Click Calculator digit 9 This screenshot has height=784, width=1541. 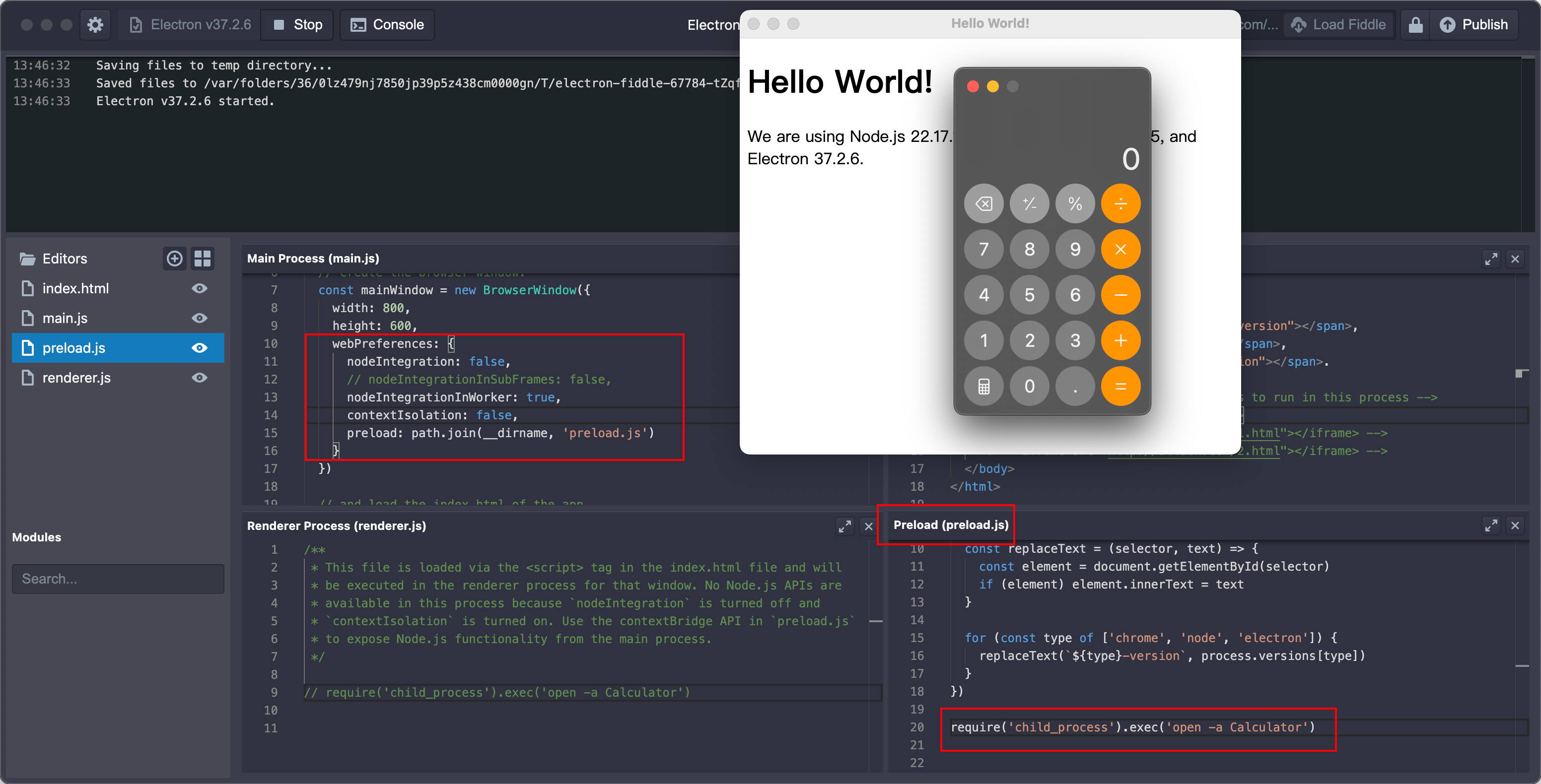pos(1075,250)
